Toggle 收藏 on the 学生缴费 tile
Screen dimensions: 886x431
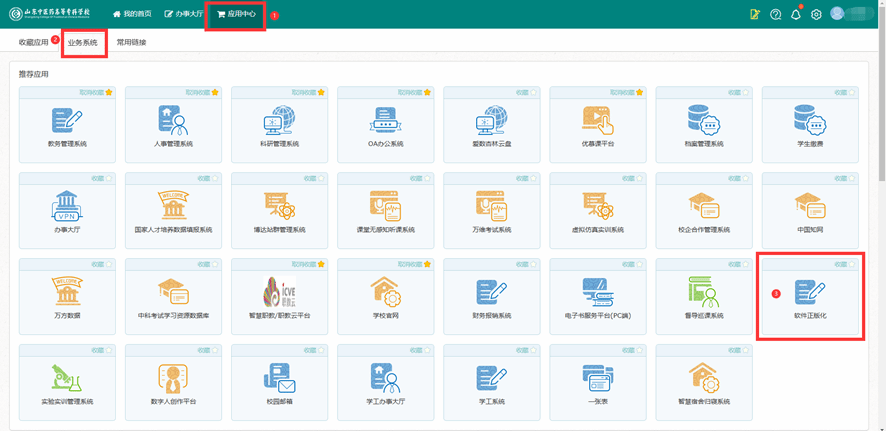[x=851, y=93]
